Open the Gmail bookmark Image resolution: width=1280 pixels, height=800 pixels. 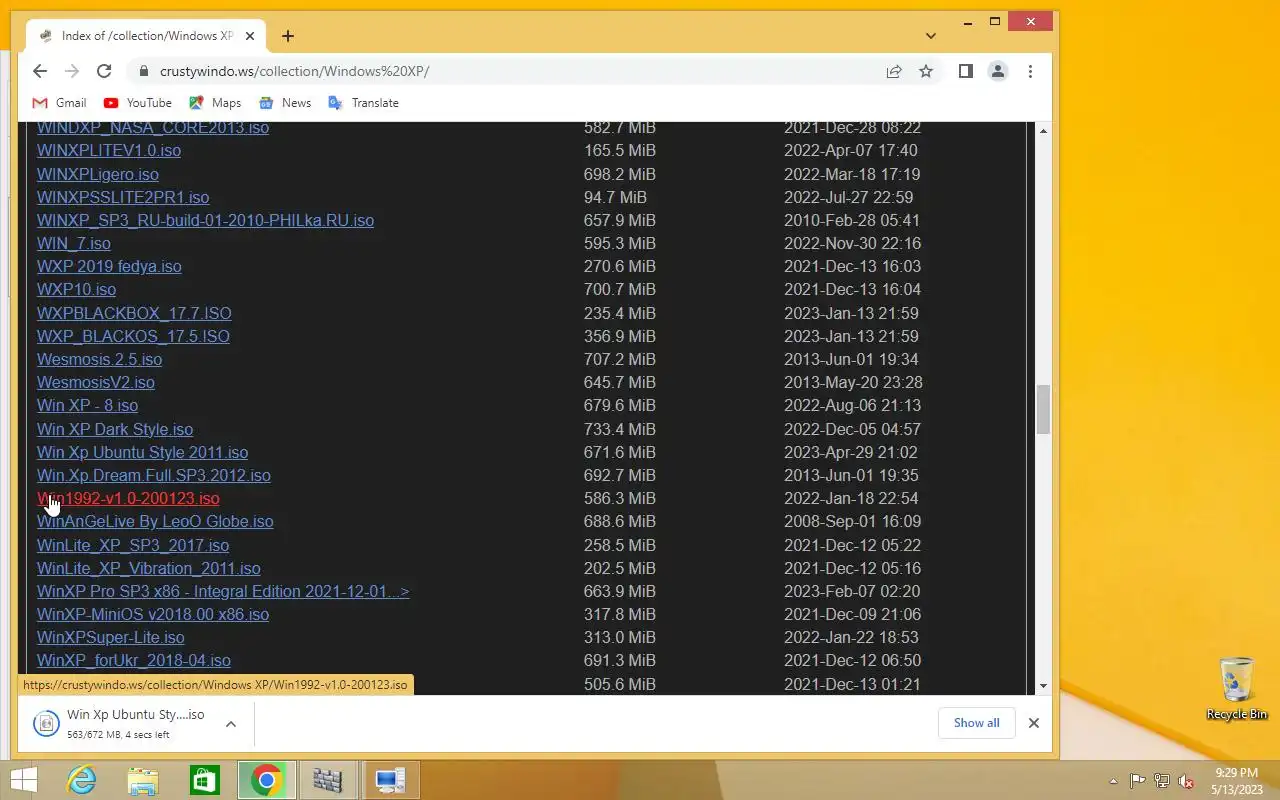(x=59, y=103)
